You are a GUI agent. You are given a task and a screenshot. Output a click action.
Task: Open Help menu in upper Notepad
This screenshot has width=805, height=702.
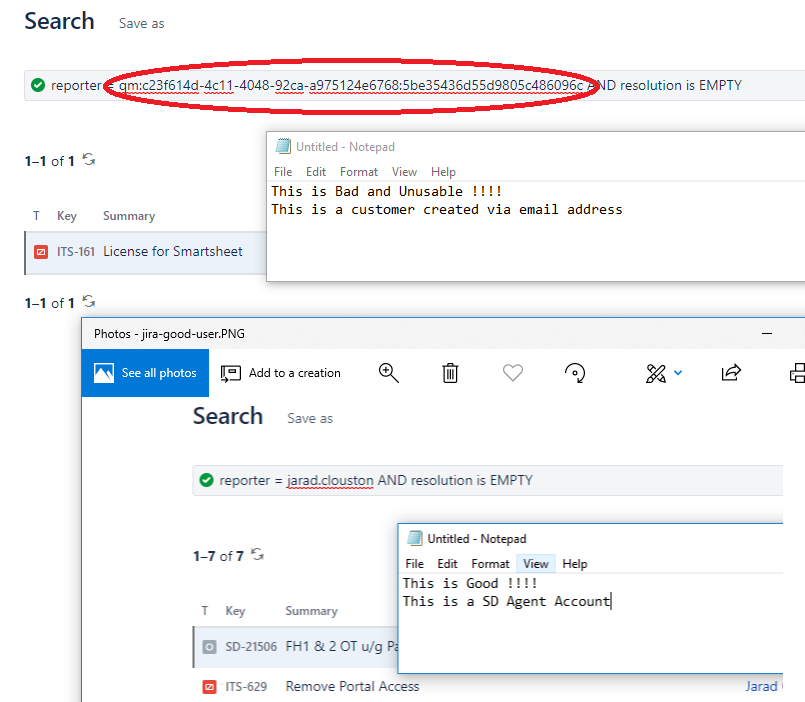443,172
